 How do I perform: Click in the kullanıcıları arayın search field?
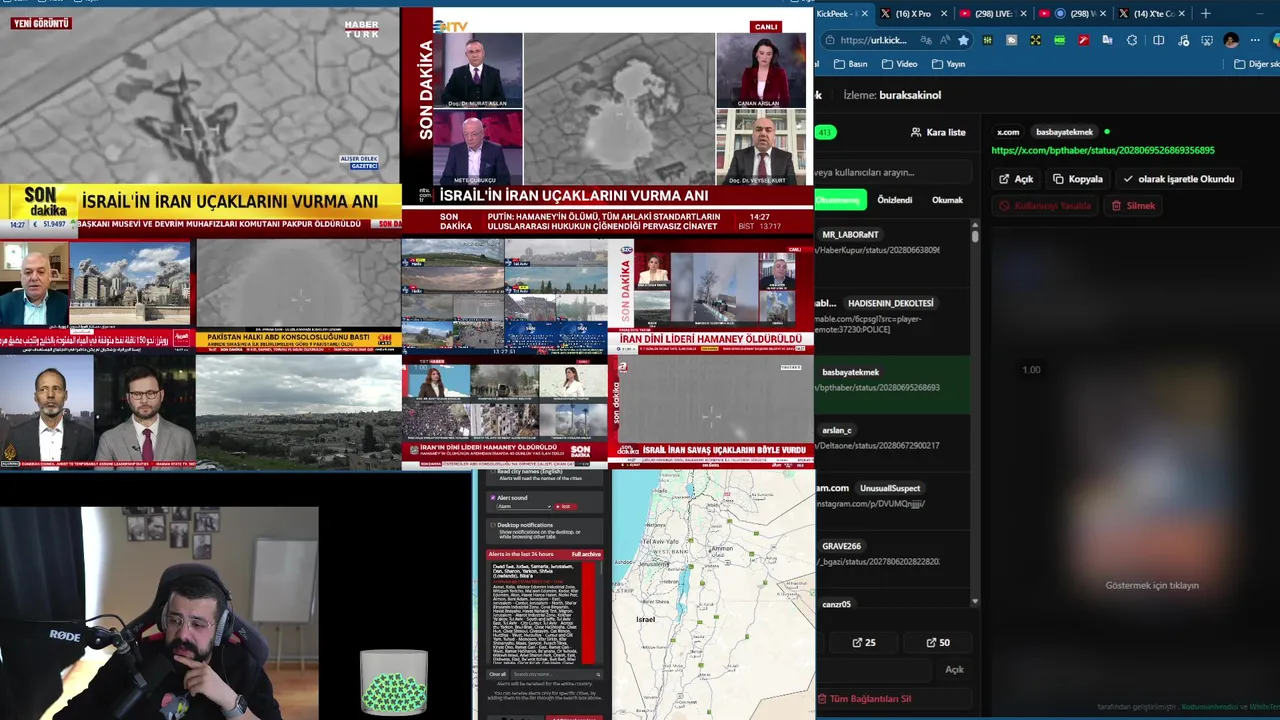click(892, 172)
